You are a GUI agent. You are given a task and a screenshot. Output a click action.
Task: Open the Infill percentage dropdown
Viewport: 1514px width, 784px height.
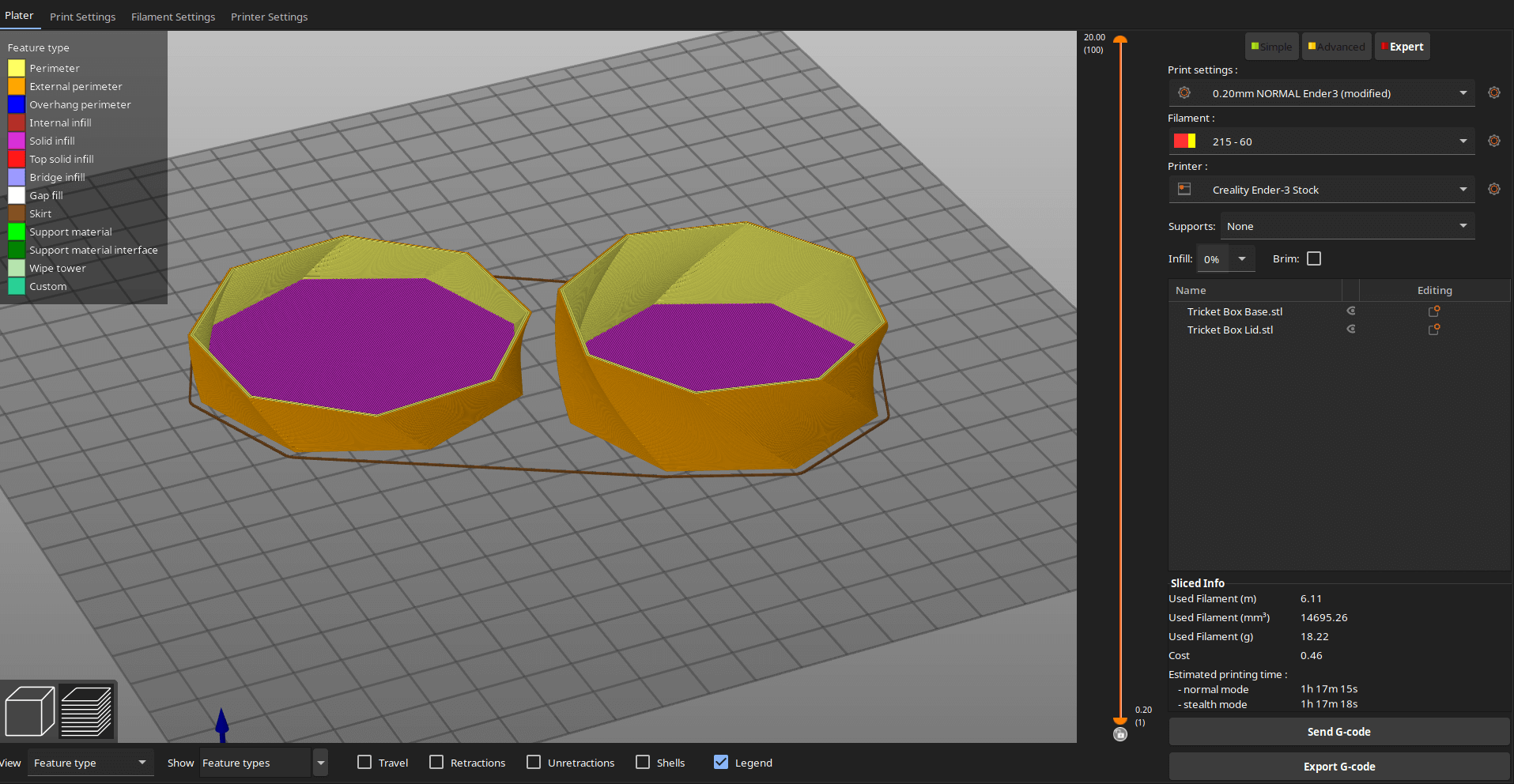1225,258
